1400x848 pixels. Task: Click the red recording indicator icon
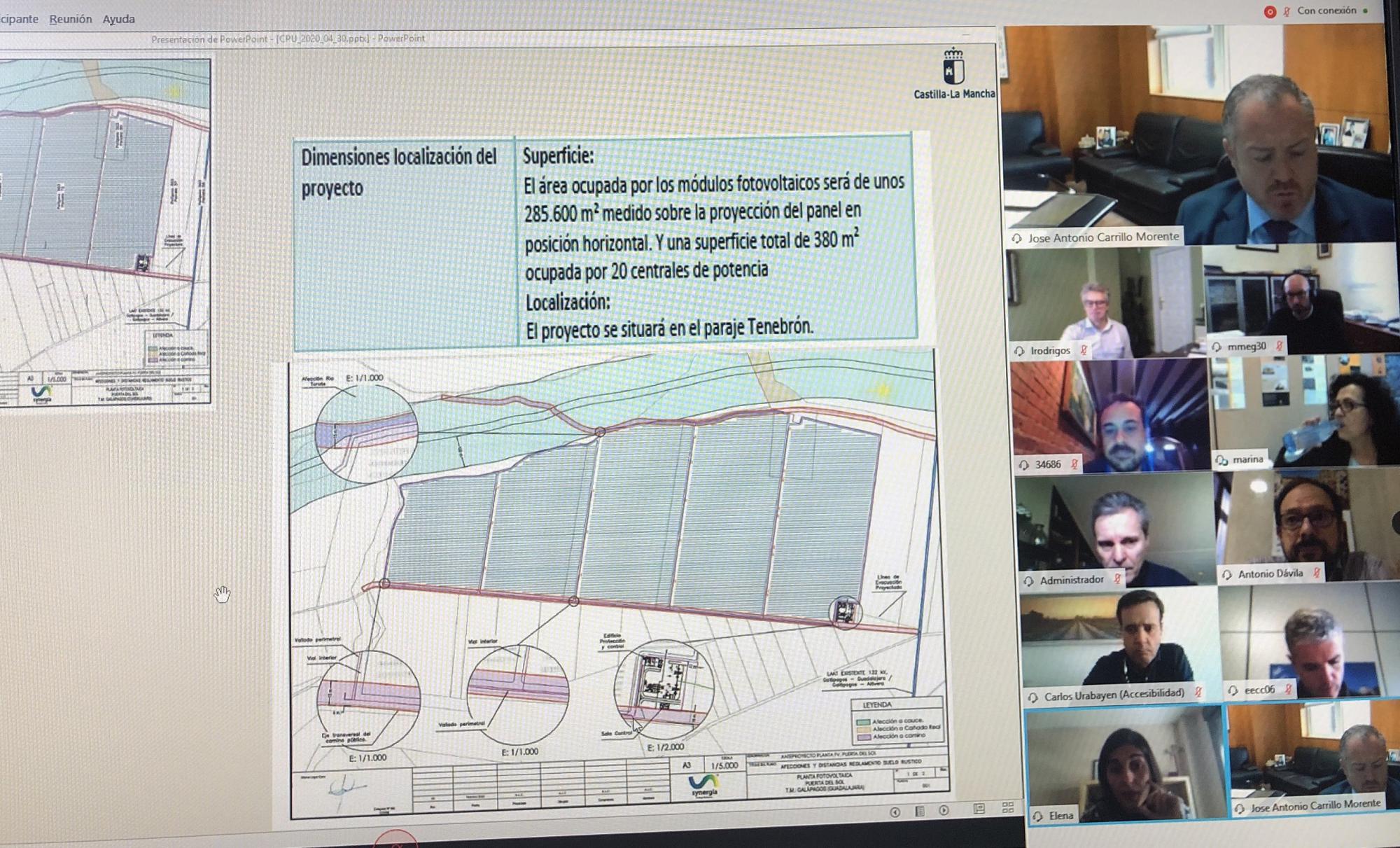coord(1270,12)
